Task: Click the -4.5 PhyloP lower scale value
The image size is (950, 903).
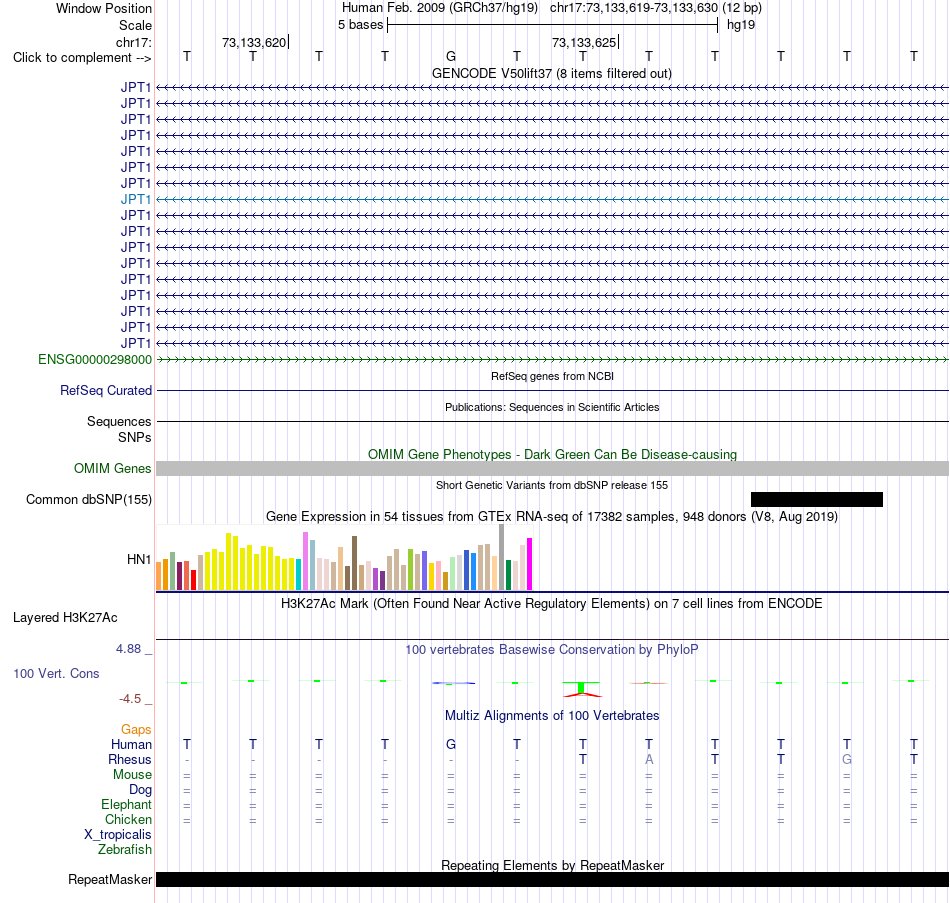Action: (x=130, y=699)
